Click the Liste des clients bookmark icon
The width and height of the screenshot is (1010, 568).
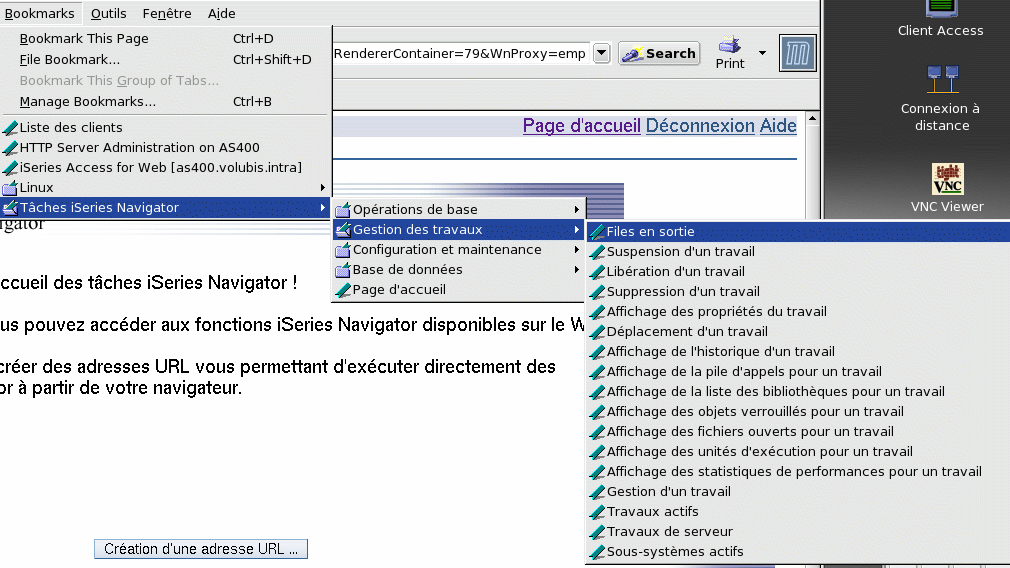coord(10,128)
